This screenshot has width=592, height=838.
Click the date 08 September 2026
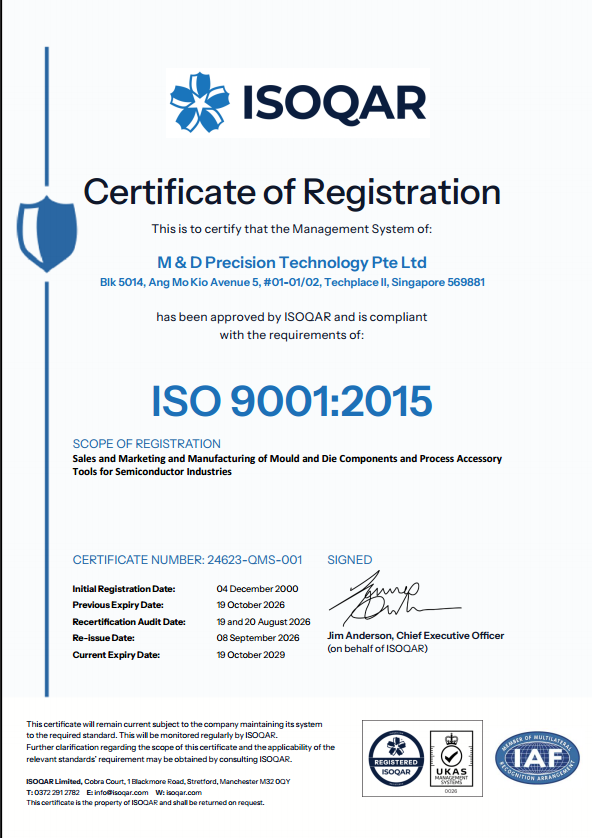258,638
